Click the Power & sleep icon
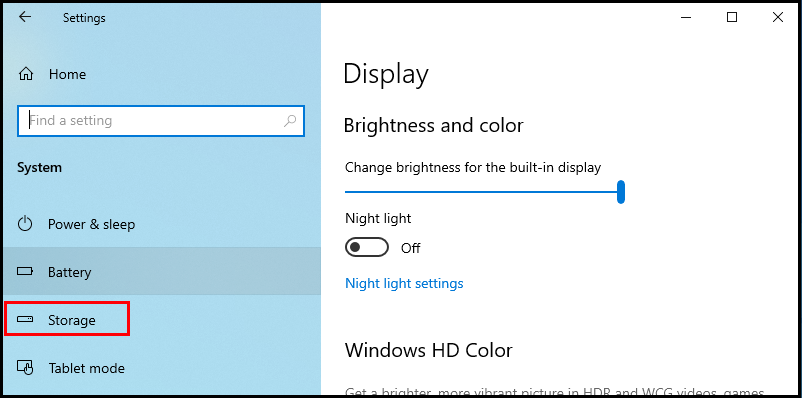 25,224
